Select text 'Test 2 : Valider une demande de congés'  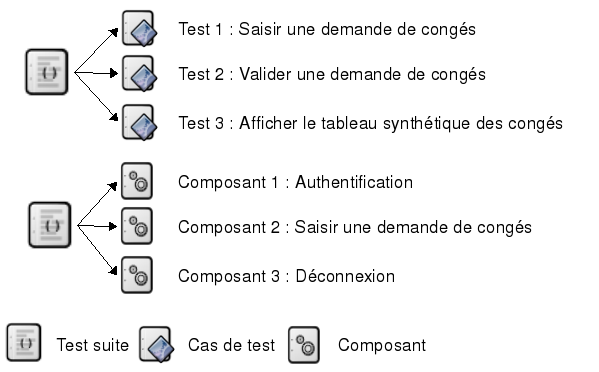[332, 75]
